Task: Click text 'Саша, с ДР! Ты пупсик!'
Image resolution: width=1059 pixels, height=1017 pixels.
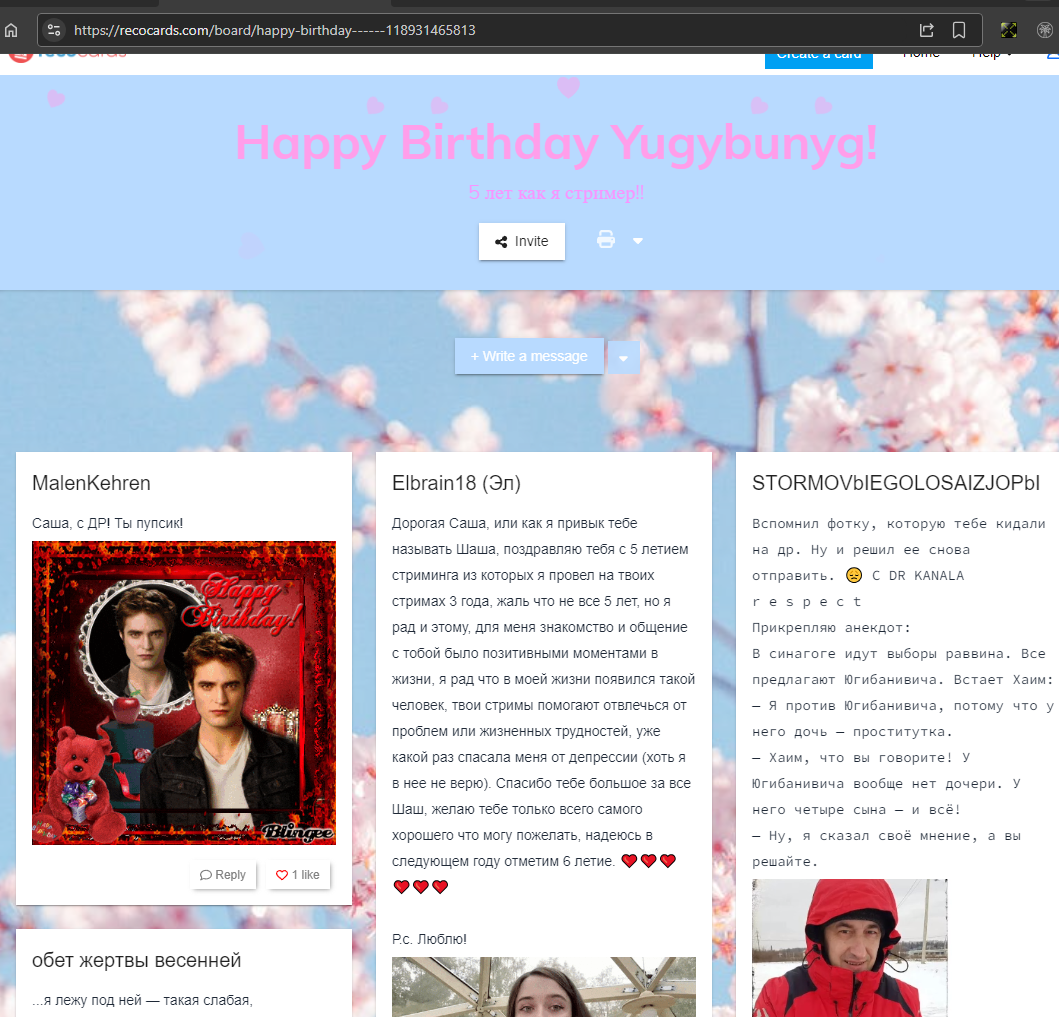Action: click(107, 523)
